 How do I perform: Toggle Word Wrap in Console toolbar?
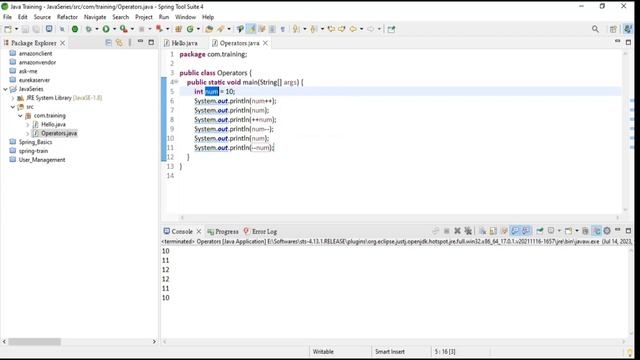(504, 231)
